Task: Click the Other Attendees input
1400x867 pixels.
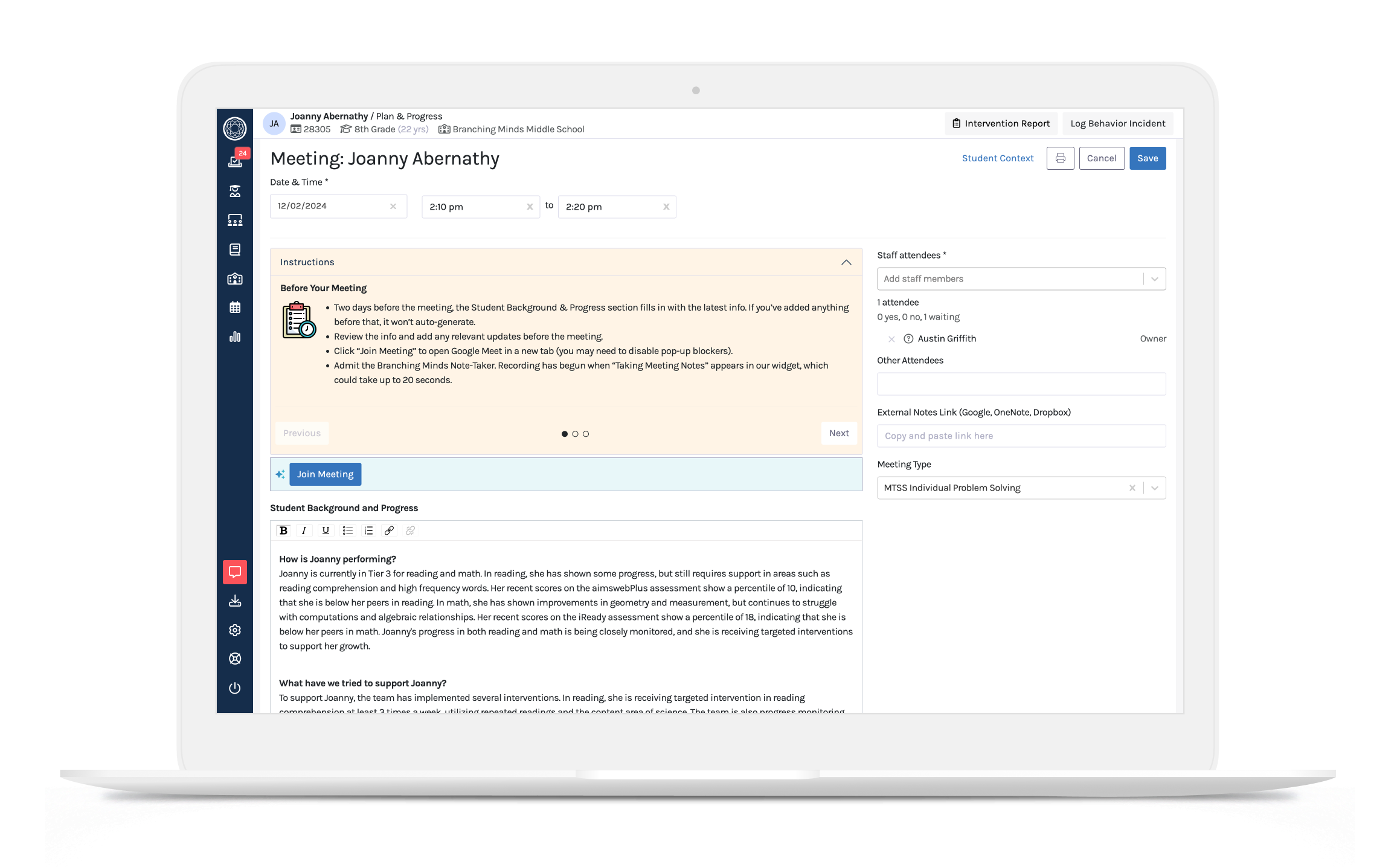Action: [1021, 384]
